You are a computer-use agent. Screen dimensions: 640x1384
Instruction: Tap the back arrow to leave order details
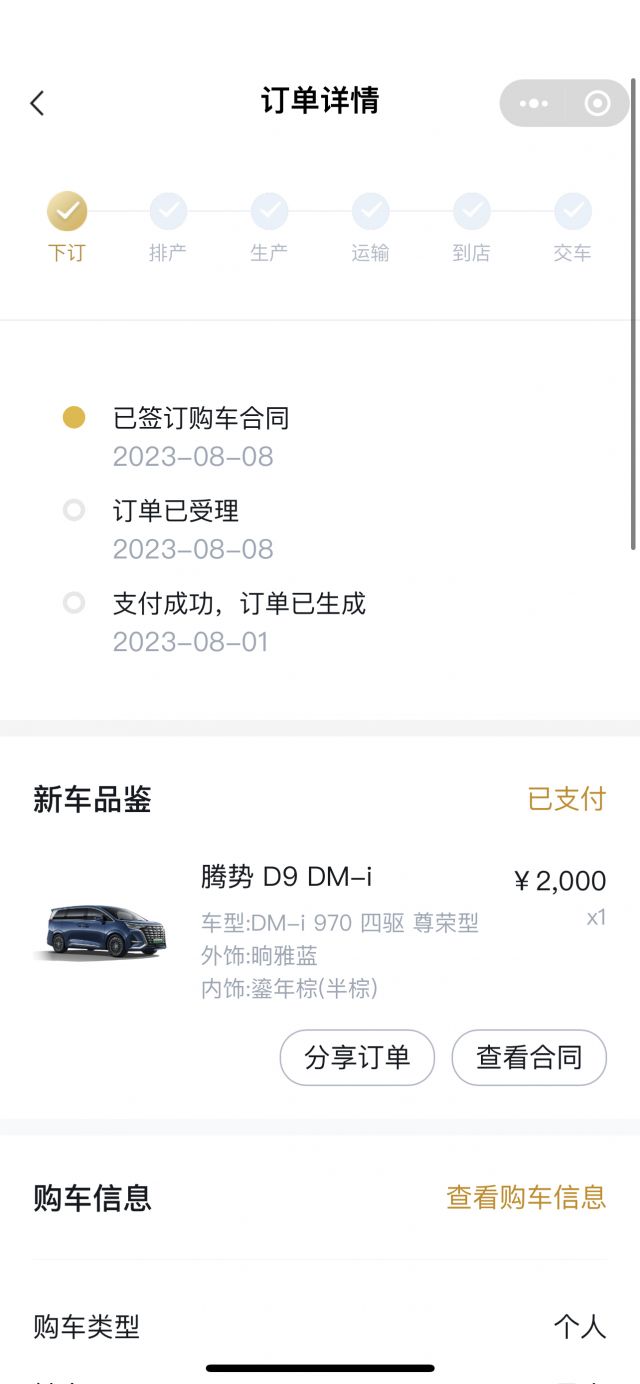pyautogui.click(x=37, y=103)
